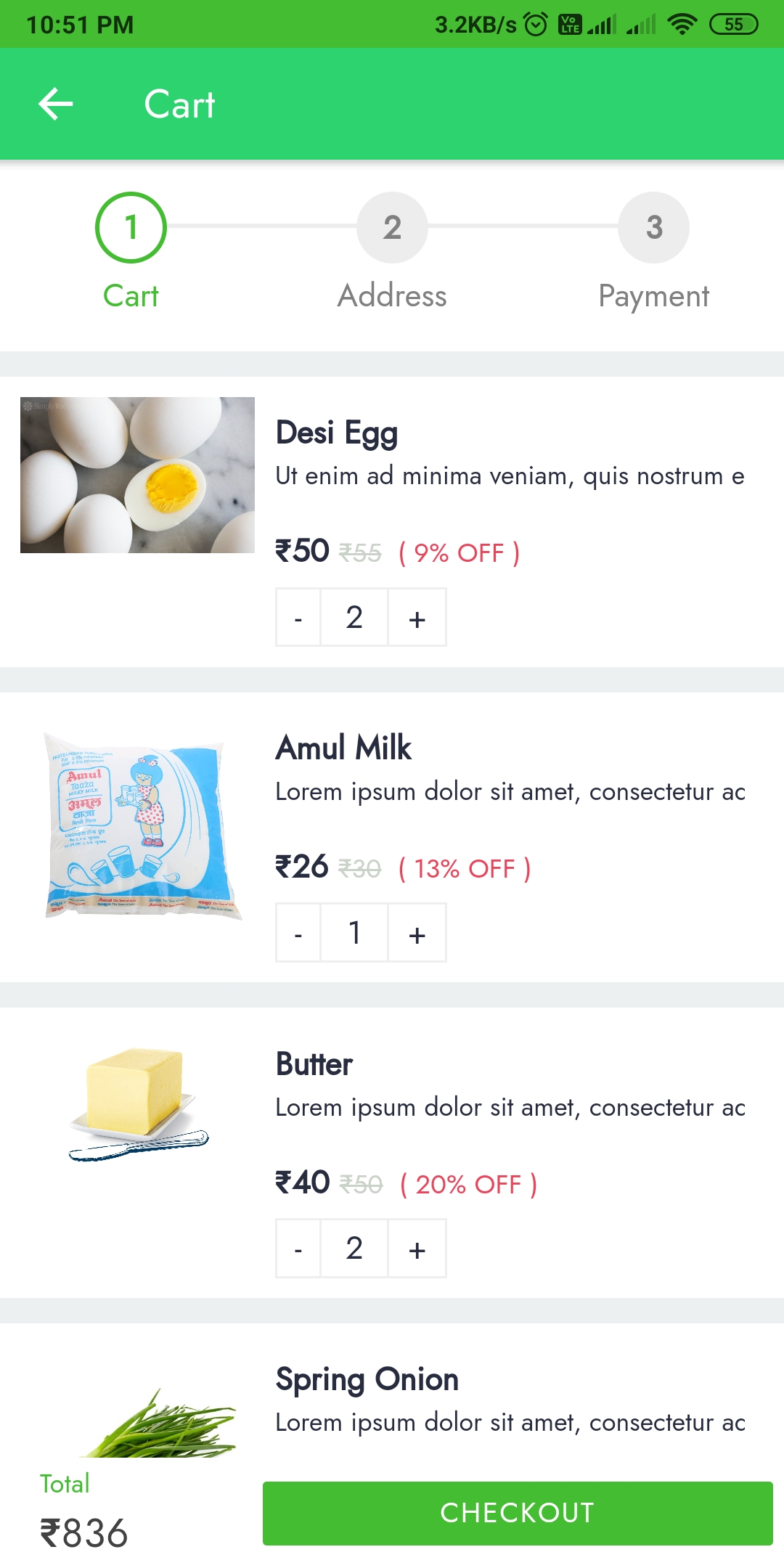Image resolution: width=784 pixels, height=1568 pixels.
Task: Decrease Amul Milk quantity
Action: click(x=298, y=933)
